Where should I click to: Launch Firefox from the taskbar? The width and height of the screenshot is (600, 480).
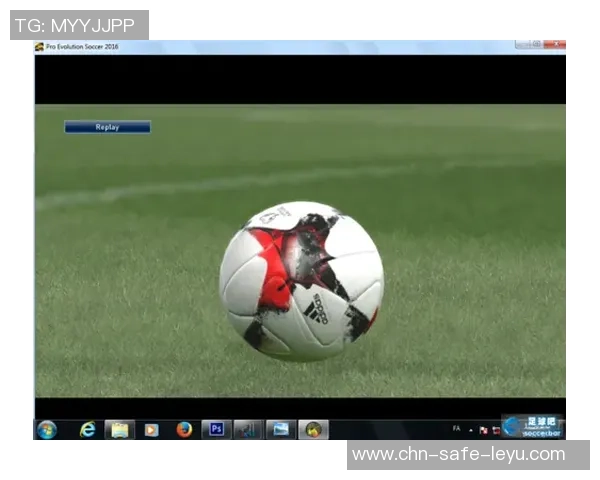click(184, 429)
